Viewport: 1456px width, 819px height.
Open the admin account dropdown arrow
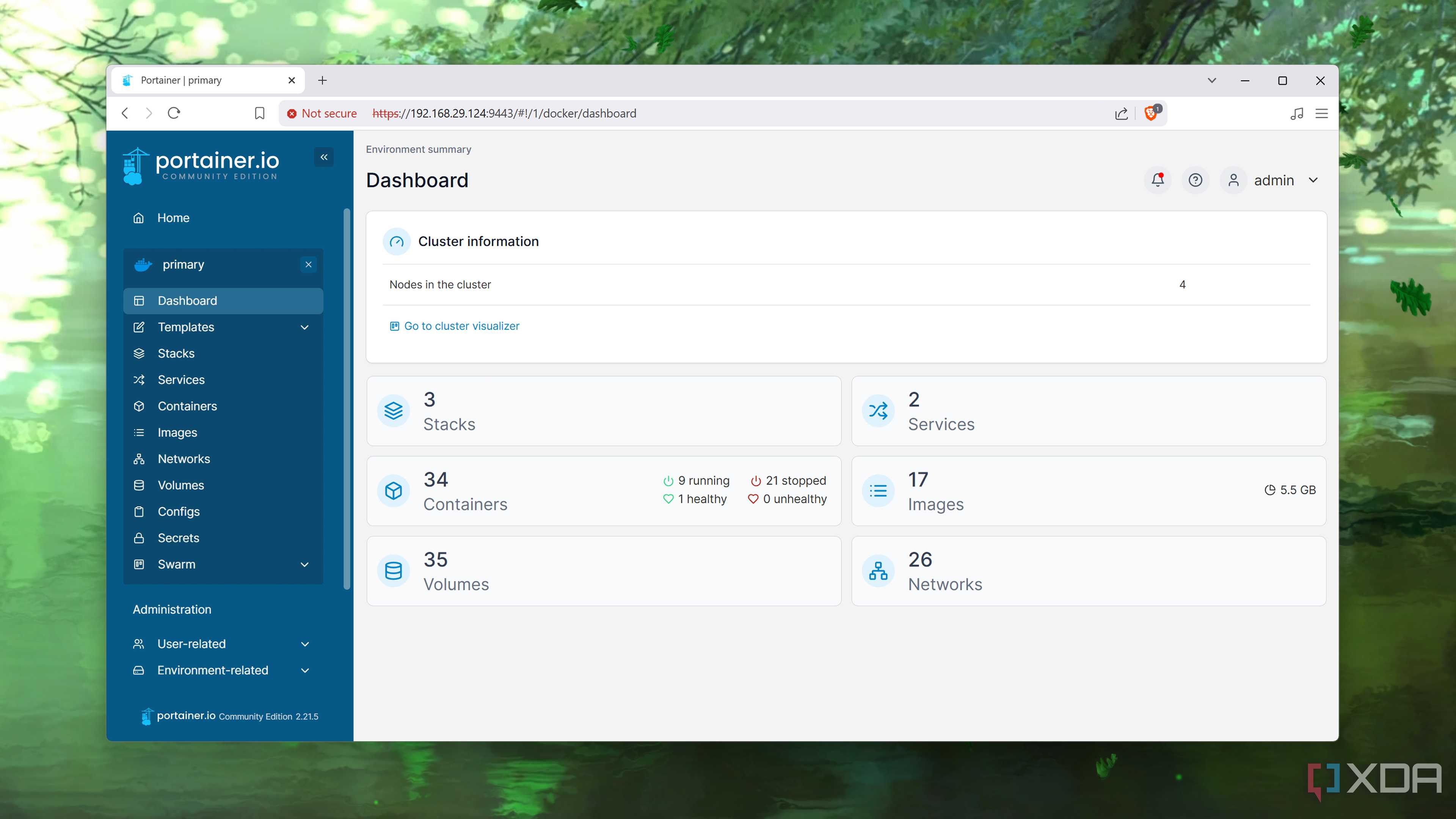coord(1313,180)
